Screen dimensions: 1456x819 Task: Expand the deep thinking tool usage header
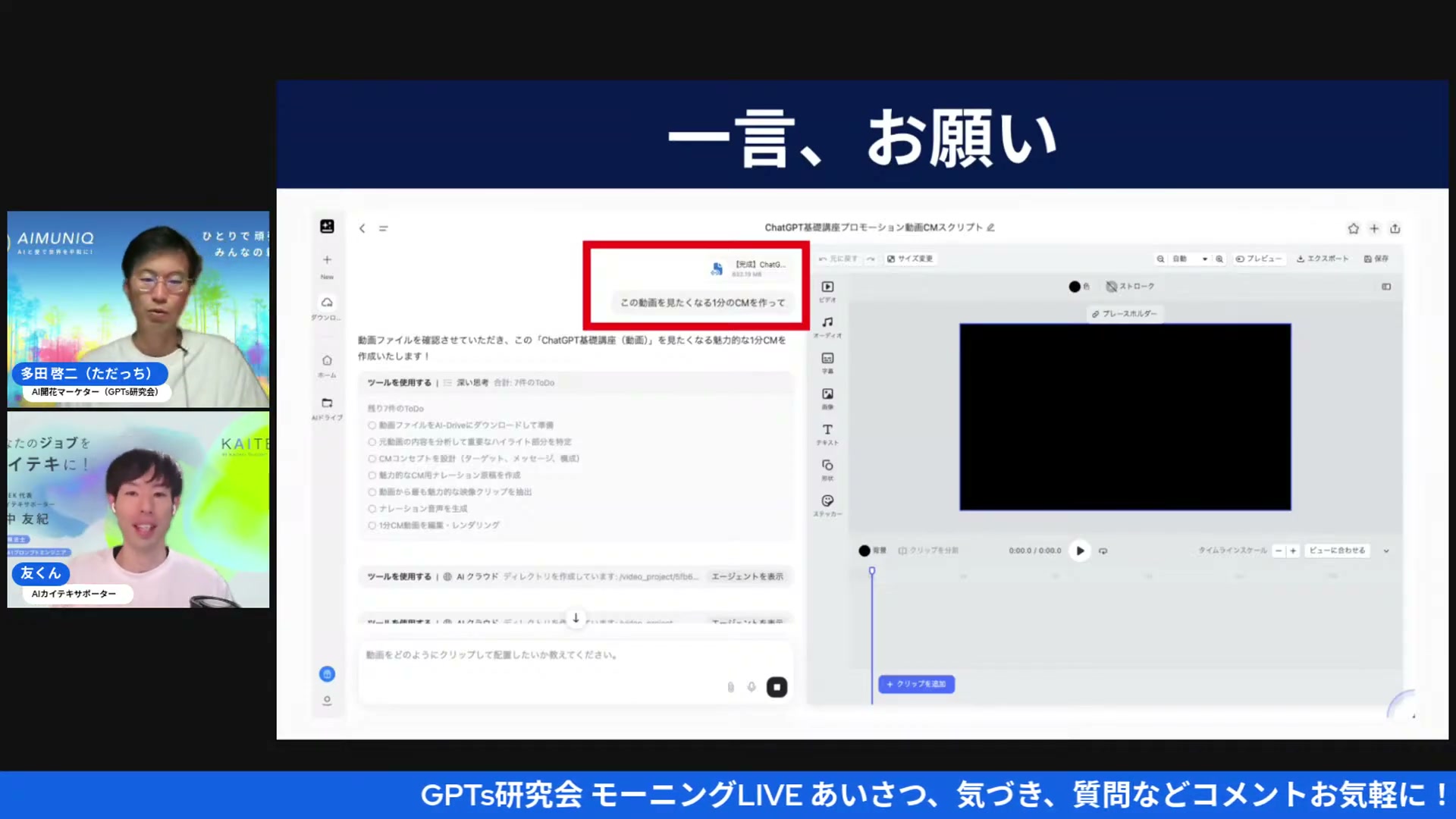576,383
